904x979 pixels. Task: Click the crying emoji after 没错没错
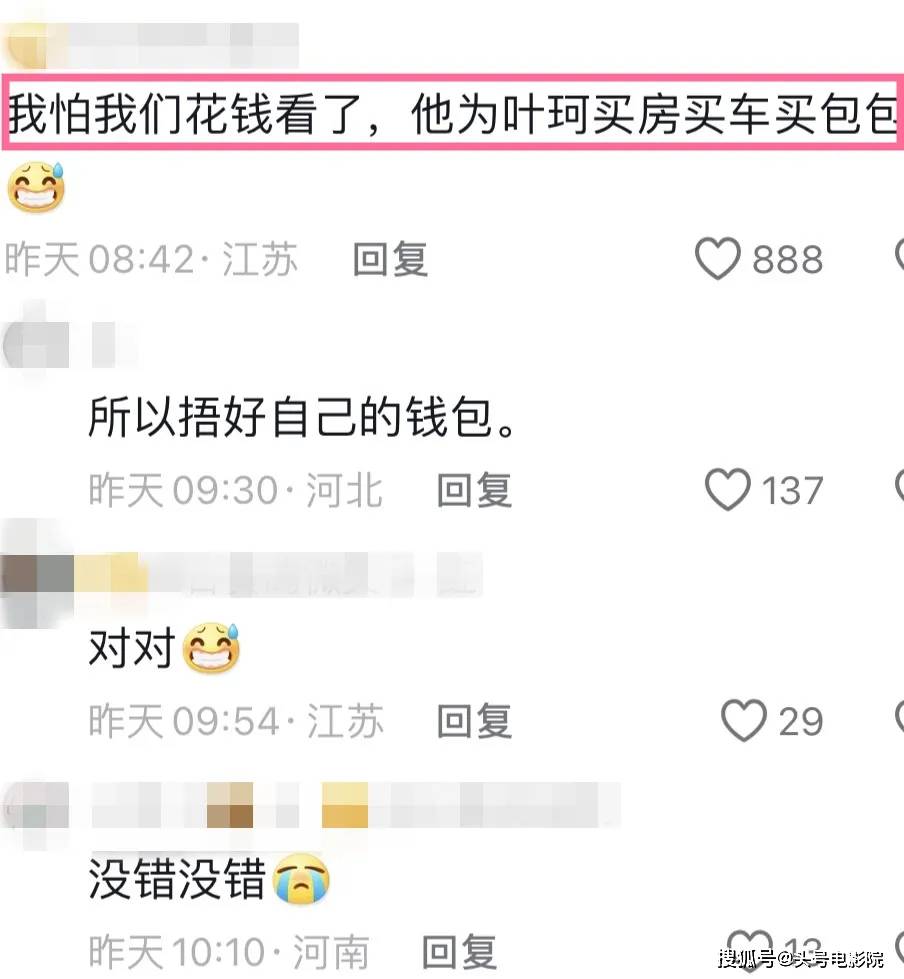302,878
